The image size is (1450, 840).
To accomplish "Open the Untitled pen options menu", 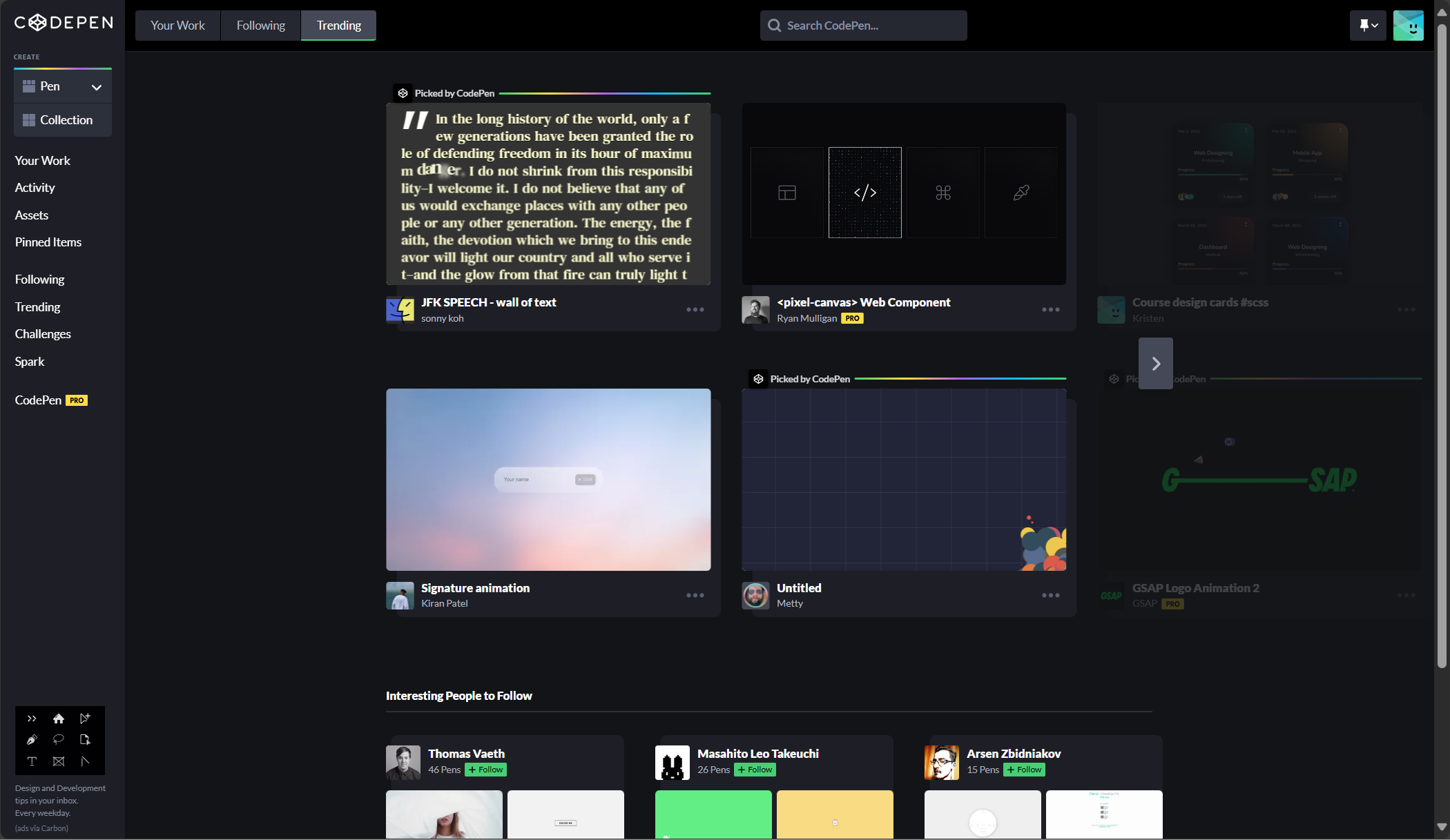I will 1050,596.
